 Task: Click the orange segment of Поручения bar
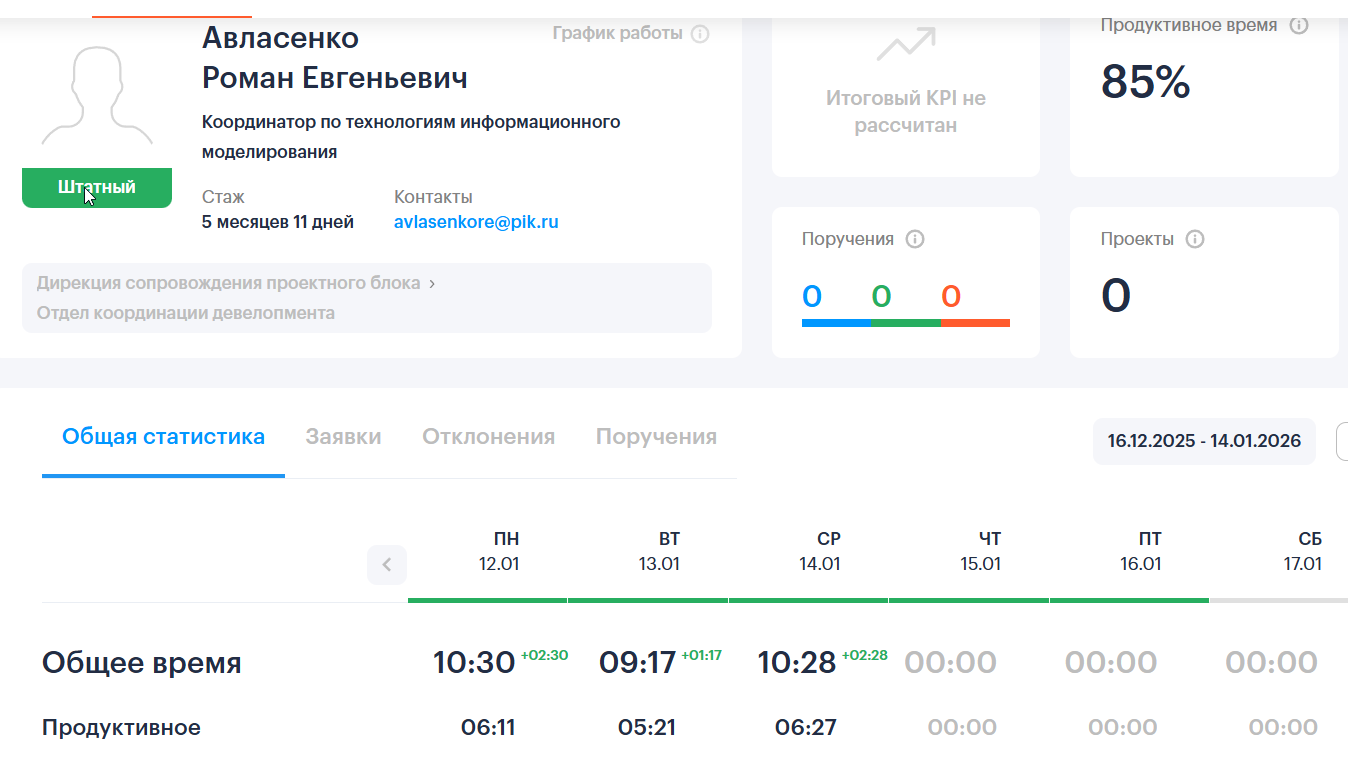coord(975,323)
